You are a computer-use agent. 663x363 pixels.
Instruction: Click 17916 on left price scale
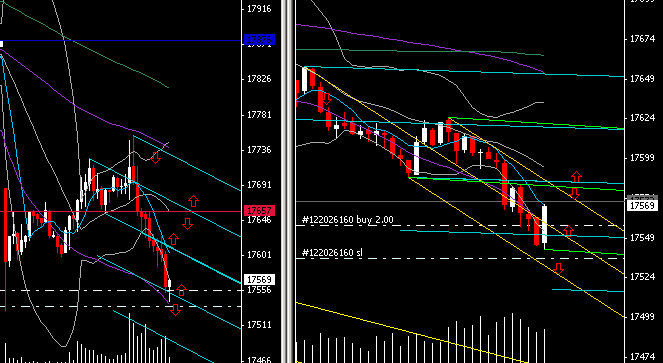(259, 9)
